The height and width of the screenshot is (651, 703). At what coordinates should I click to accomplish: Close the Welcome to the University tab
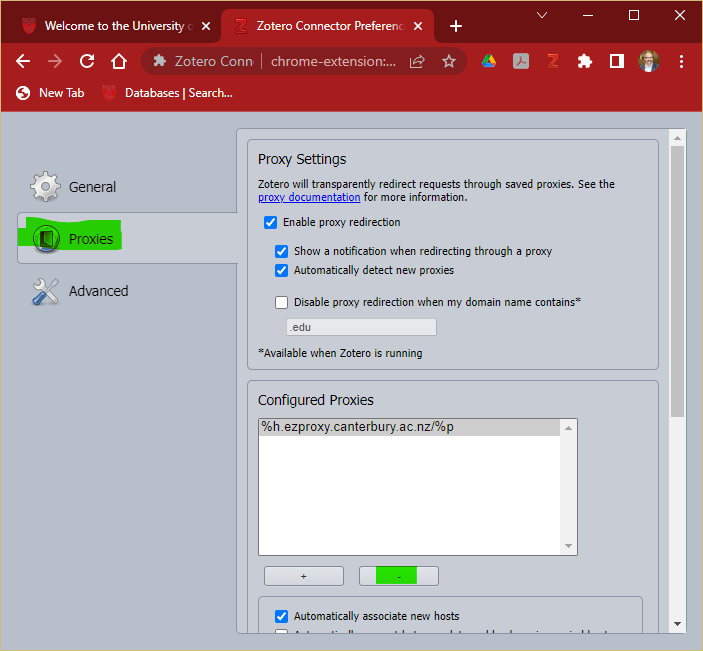(206, 26)
